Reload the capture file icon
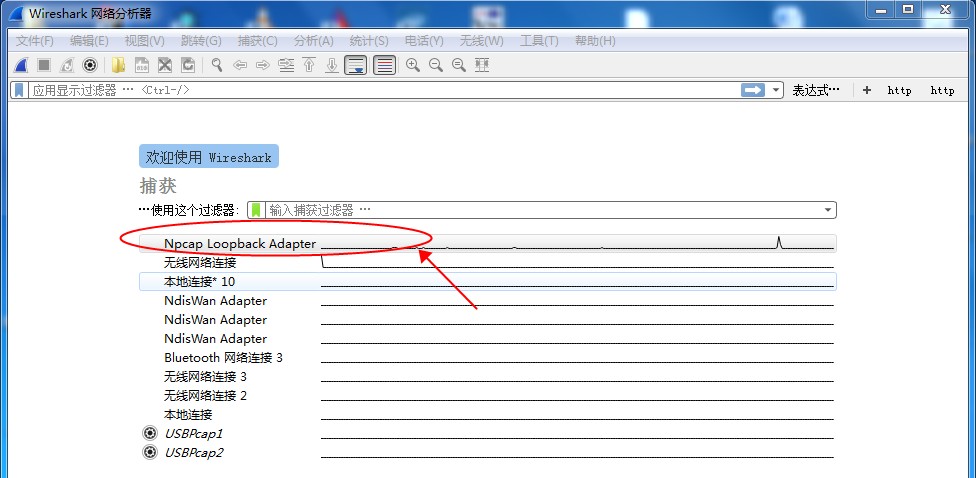 [187, 65]
